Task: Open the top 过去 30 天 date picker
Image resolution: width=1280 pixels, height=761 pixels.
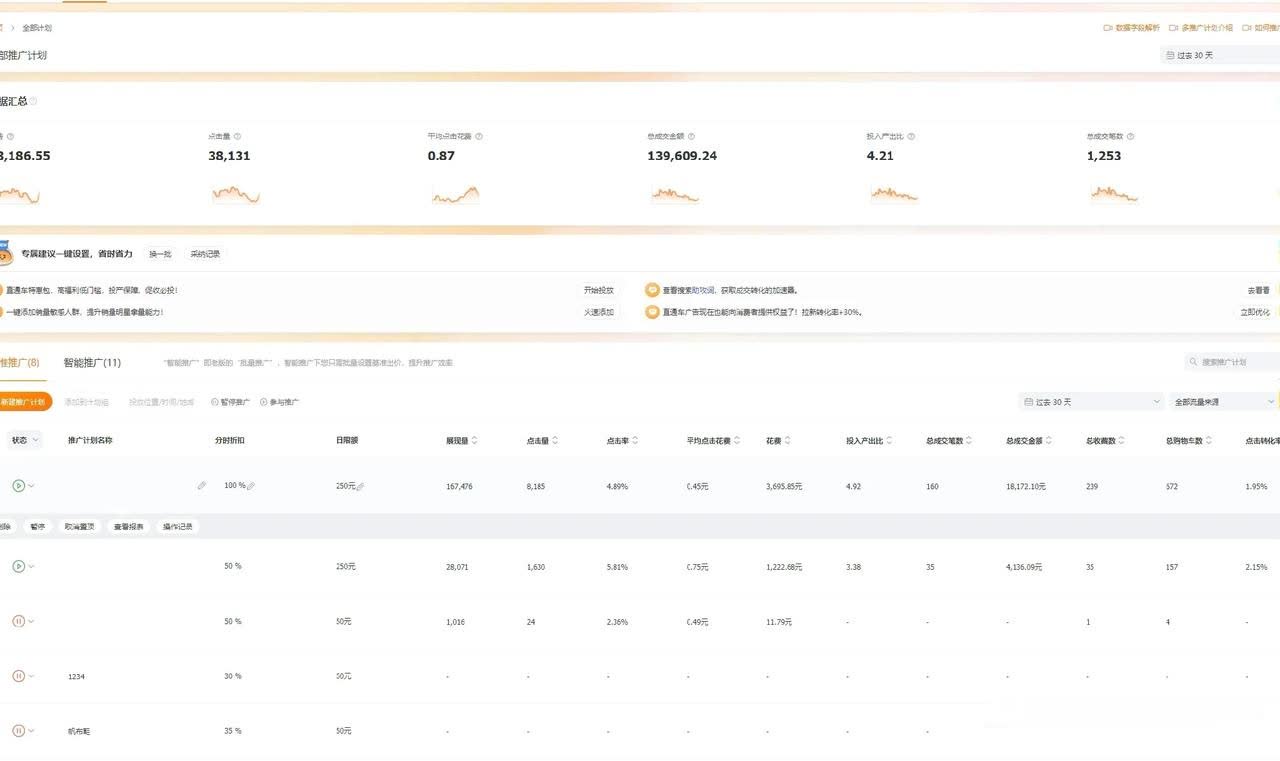Action: 1220,55
